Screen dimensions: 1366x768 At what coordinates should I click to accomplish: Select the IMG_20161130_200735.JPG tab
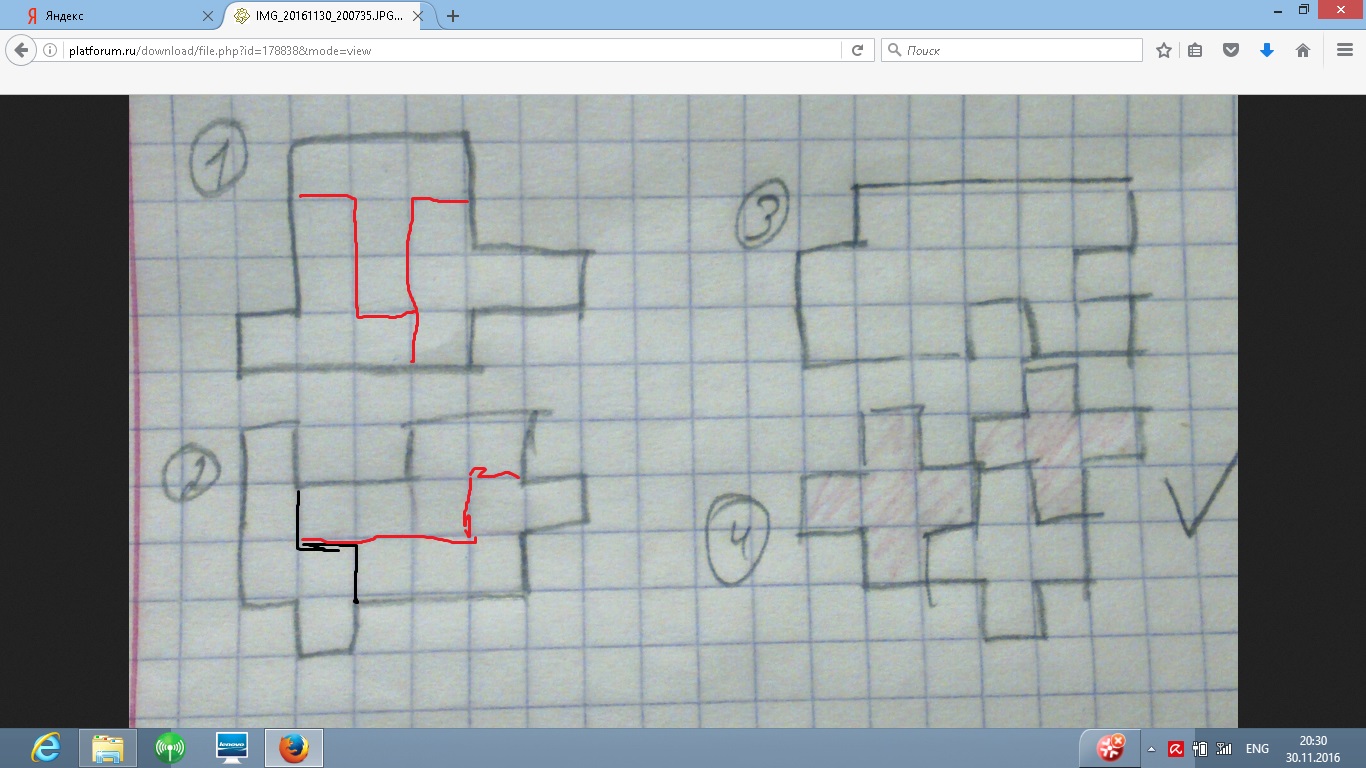(x=320, y=16)
